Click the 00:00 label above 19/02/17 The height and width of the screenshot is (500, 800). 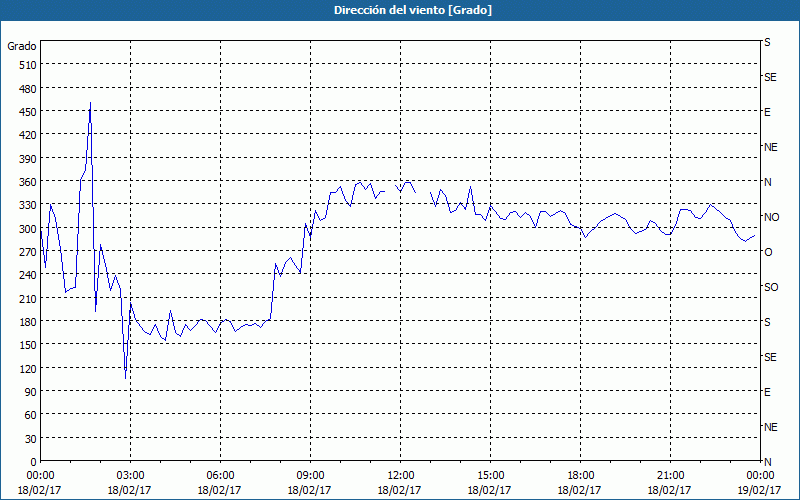pyautogui.click(x=759, y=475)
